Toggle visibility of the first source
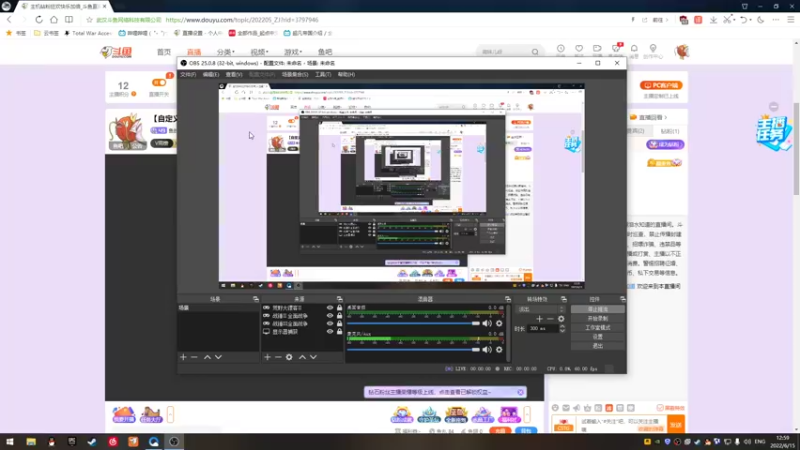The image size is (800, 450). pos(330,308)
